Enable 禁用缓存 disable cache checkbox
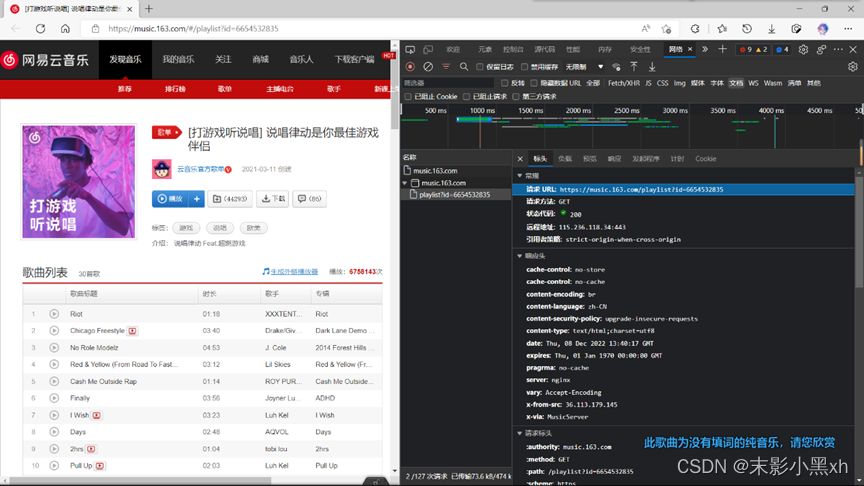 (x=525, y=67)
